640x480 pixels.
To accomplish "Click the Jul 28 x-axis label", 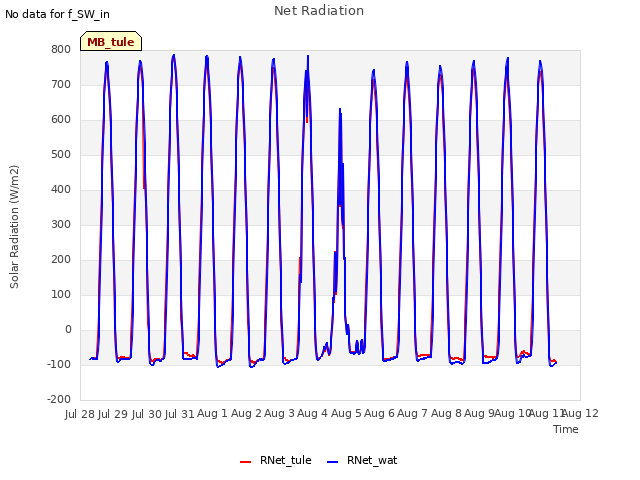I will click(80, 414).
